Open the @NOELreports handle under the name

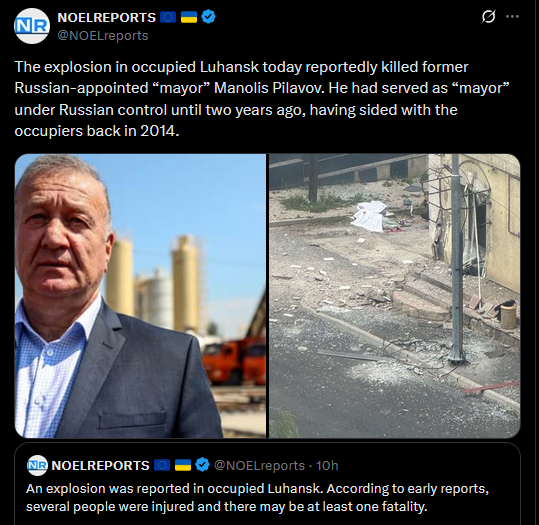tap(103, 36)
